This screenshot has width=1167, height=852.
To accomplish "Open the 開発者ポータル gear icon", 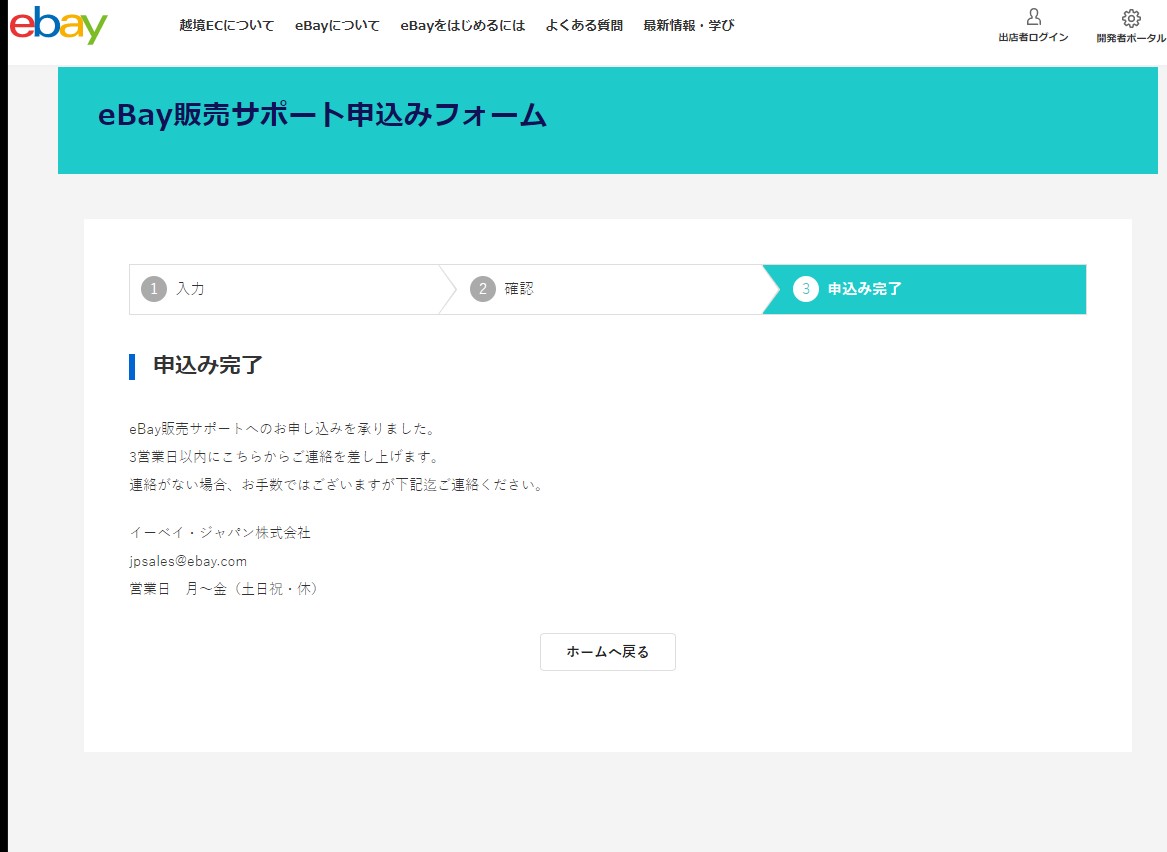I will tap(1131, 18).
